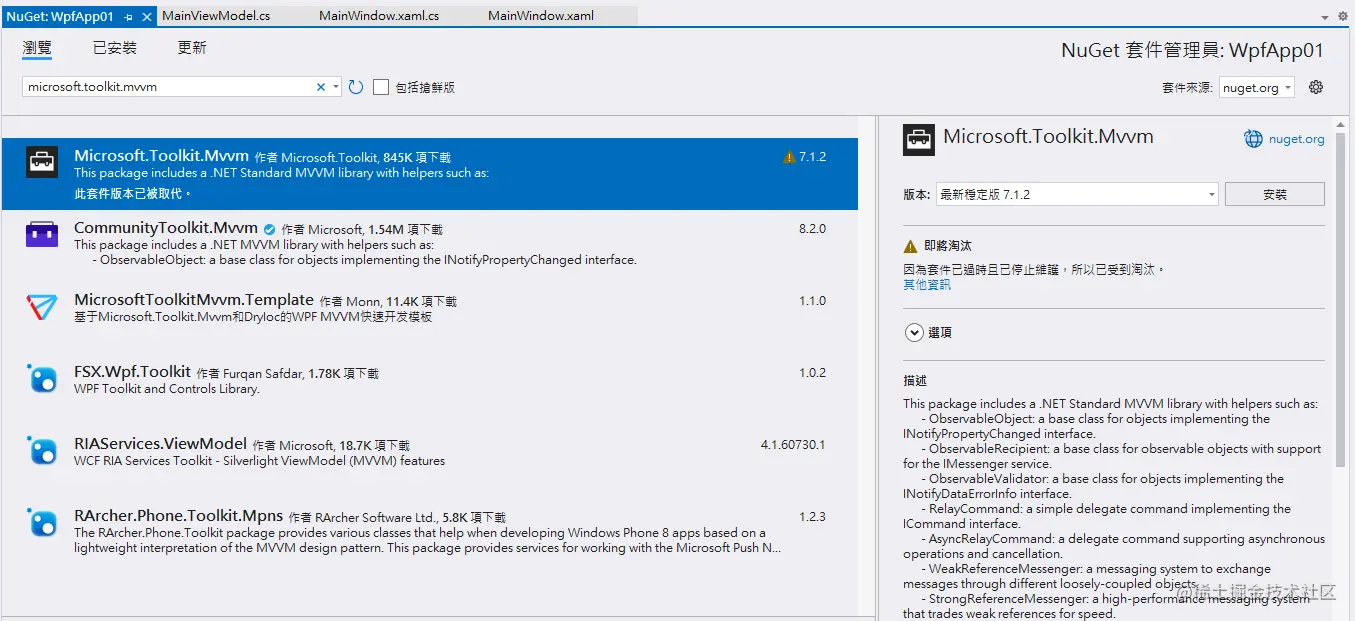Viewport: 1355px width, 621px height.
Task: Click the RIAServices.ViewModel package icon
Action: (42, 450)
